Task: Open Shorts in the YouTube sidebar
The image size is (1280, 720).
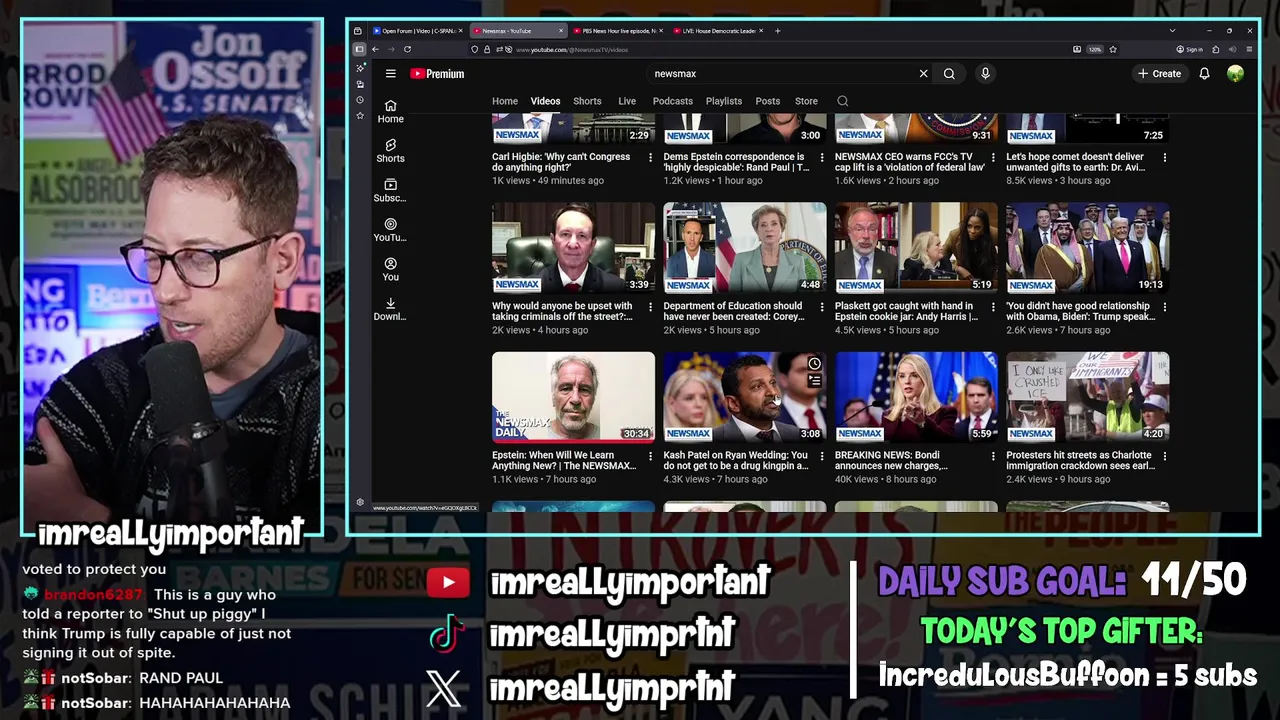Action: pos(390,151)
